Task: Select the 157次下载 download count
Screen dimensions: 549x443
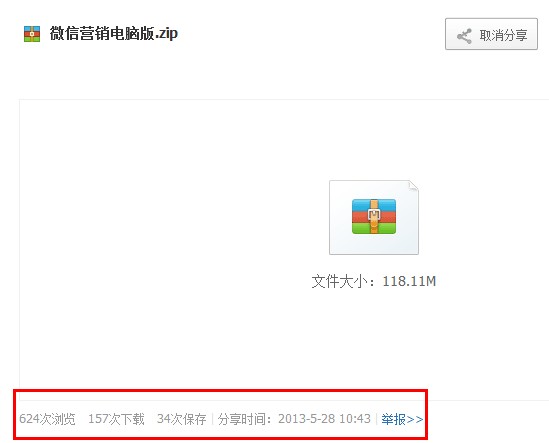Action: (116, 419)
